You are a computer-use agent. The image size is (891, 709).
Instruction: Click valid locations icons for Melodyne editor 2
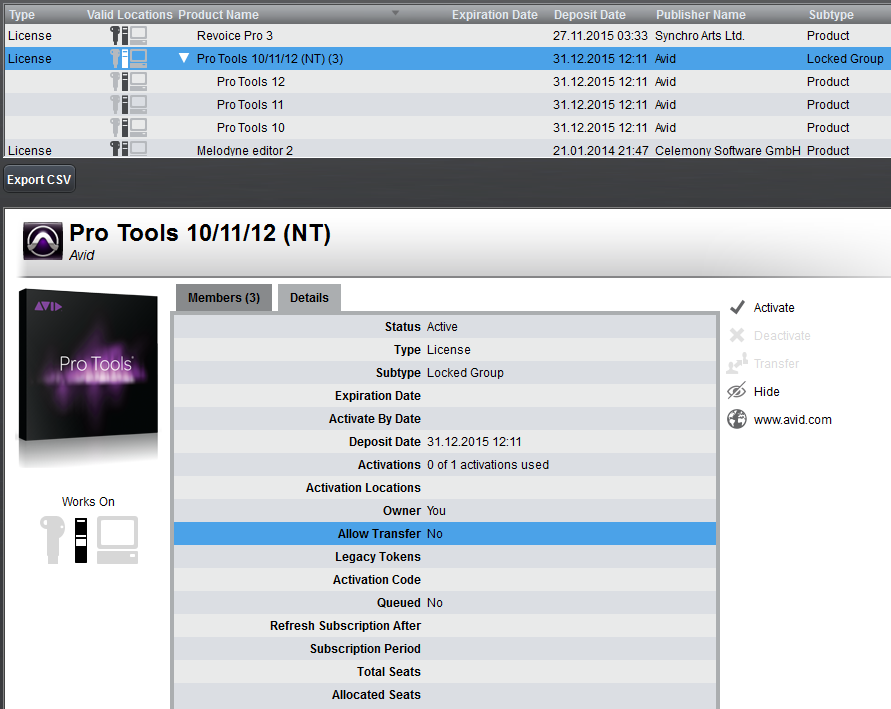pyautogui.click(x=128, y=149)
